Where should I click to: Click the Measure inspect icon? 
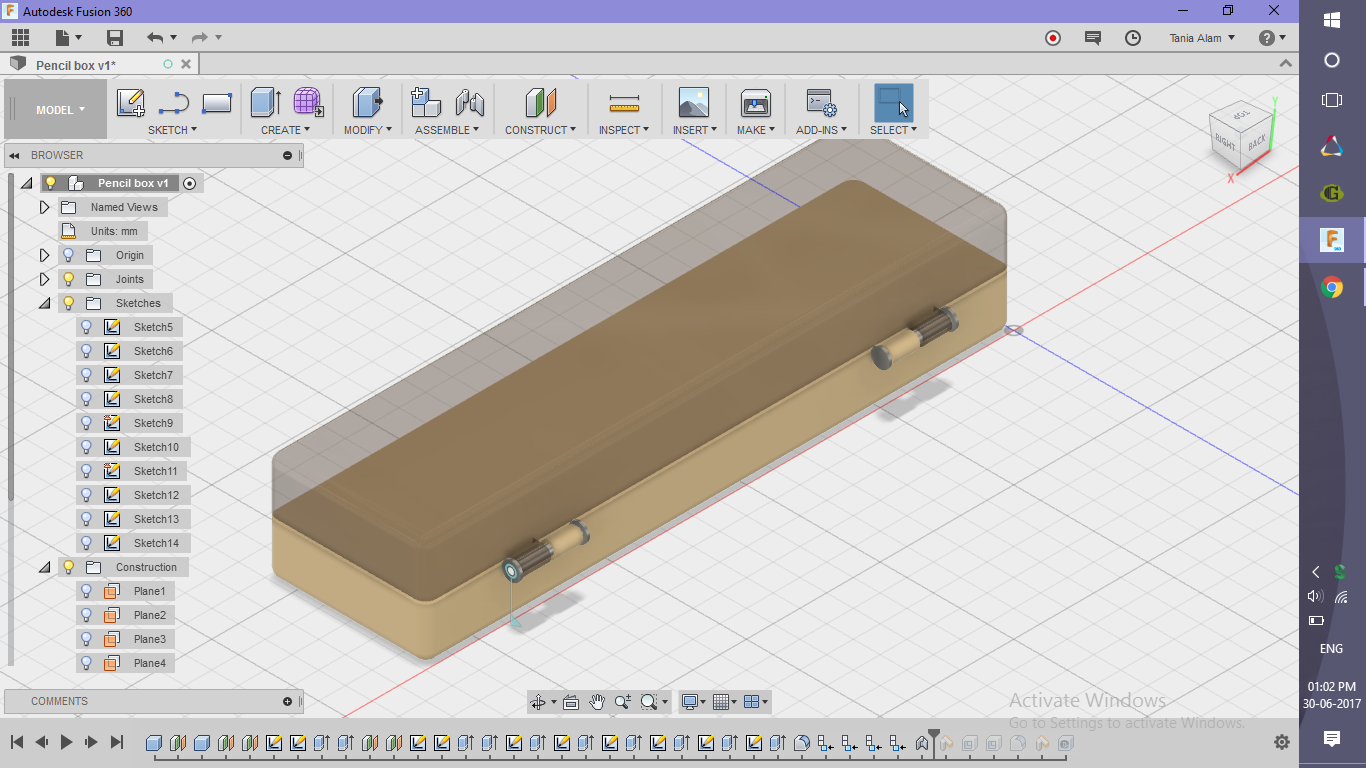(x=624, y=103)
